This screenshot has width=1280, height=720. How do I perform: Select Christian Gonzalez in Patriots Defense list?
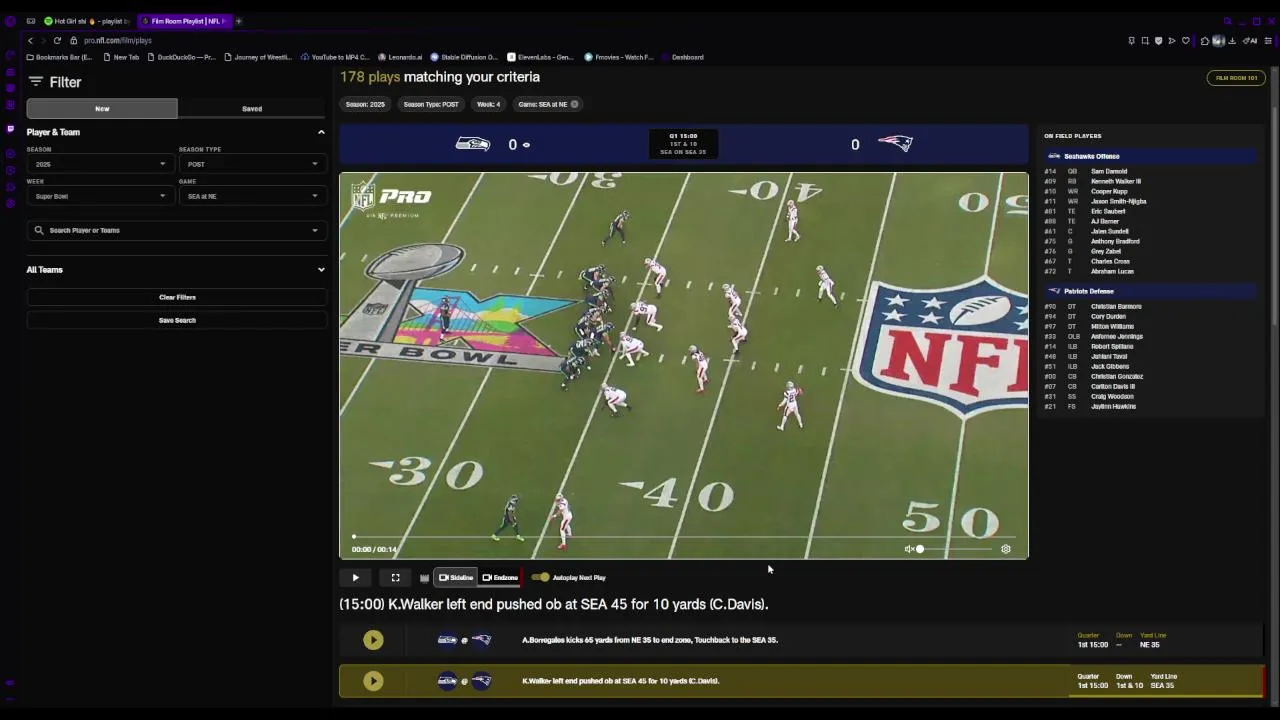[1117, 376]
